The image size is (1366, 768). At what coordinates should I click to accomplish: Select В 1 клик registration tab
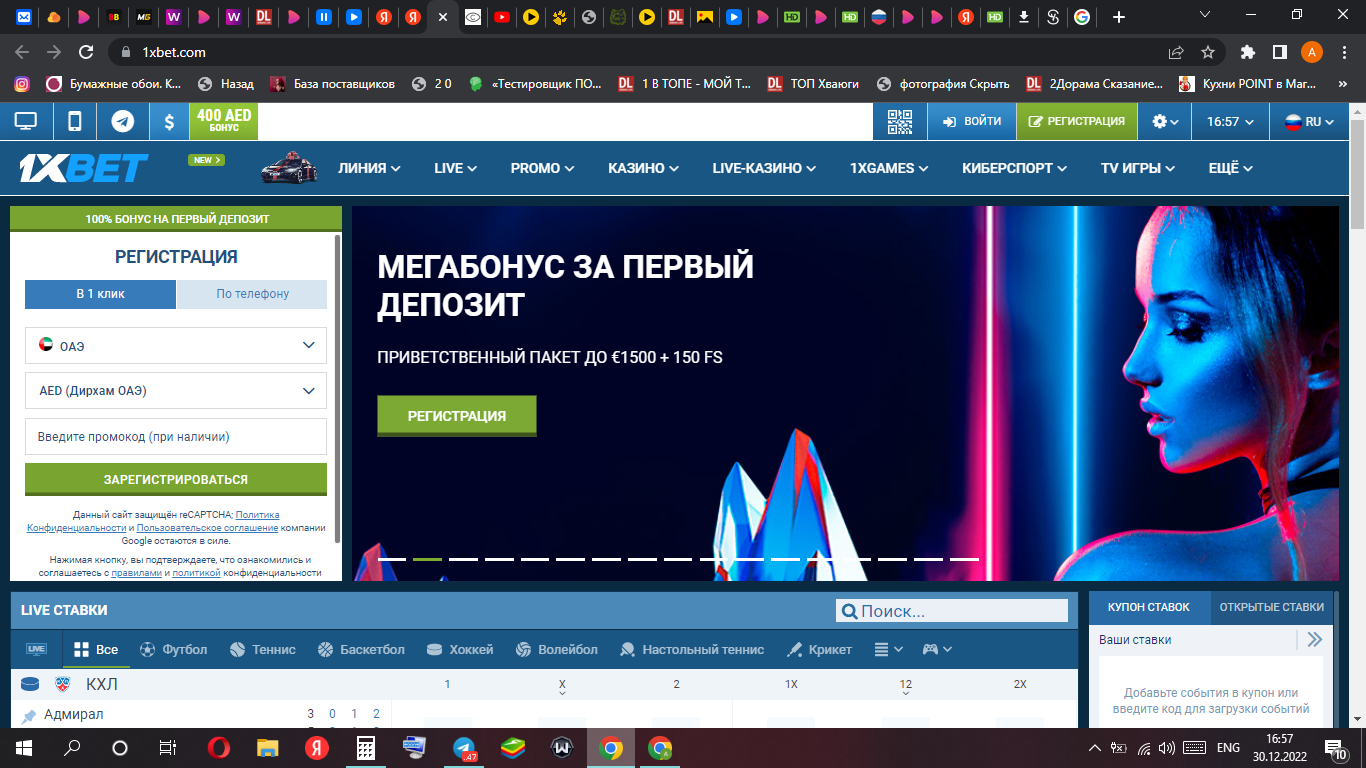(100, 294)
